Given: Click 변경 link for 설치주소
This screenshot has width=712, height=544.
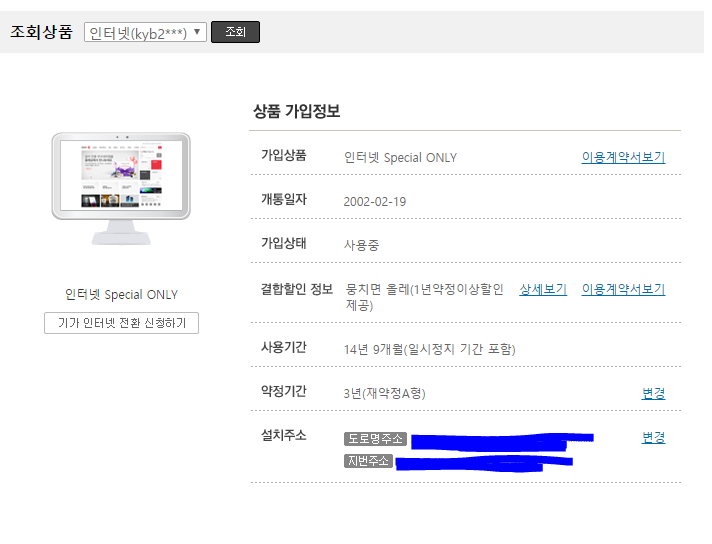Looking at the screenshot, I should 653,437.
